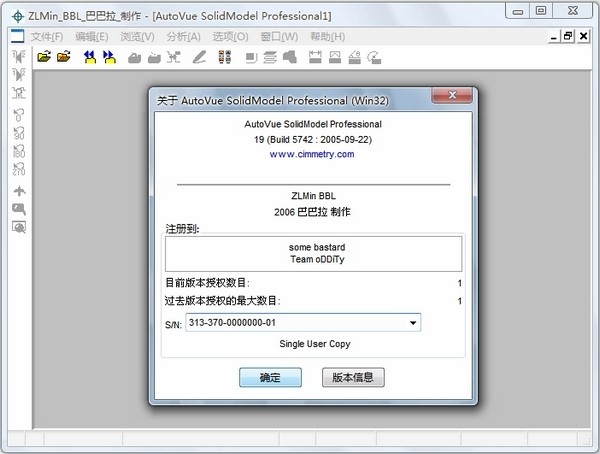The image size is (600, 454).
Task: Open the 帮助(H) menu
Action: [x=328, y=37]
